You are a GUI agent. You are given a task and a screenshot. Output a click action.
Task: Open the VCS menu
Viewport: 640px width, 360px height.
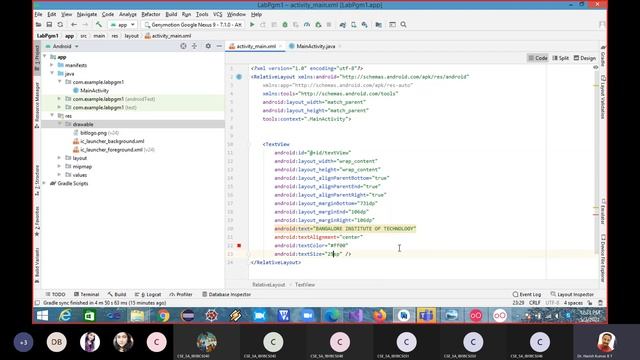click(218, 14)
